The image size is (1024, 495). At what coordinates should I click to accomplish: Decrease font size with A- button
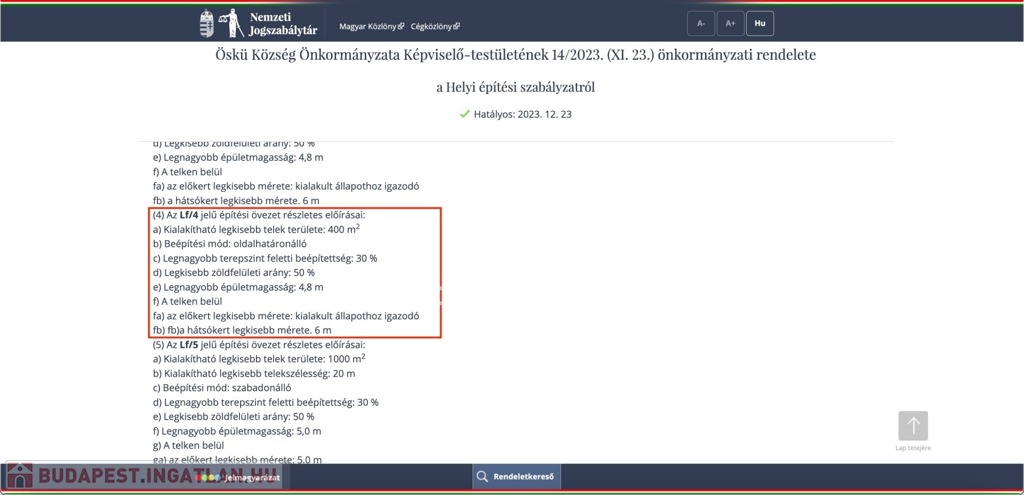point(701,23)
